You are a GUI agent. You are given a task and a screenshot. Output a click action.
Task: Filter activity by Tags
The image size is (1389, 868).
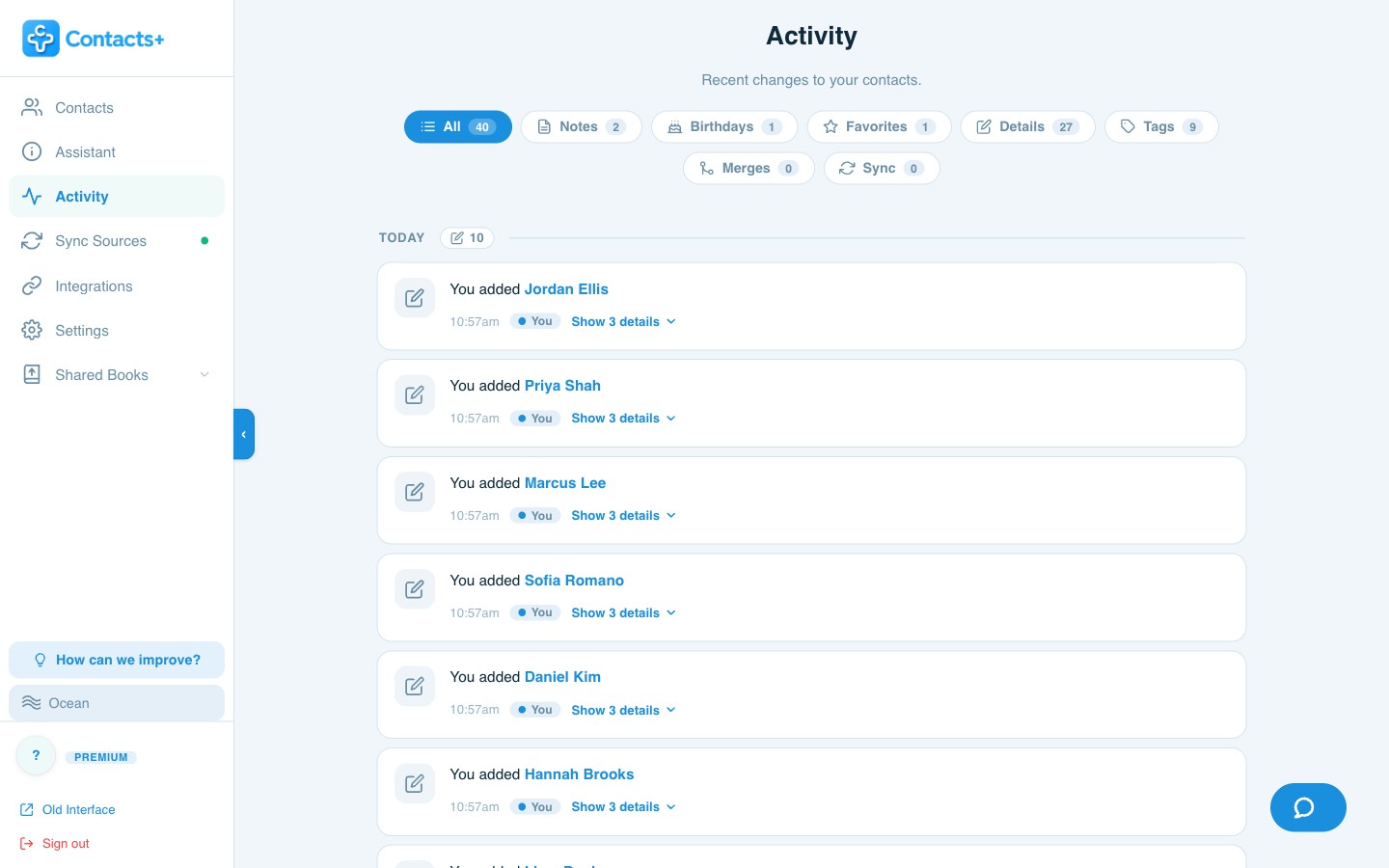(x=1161, y=127)
